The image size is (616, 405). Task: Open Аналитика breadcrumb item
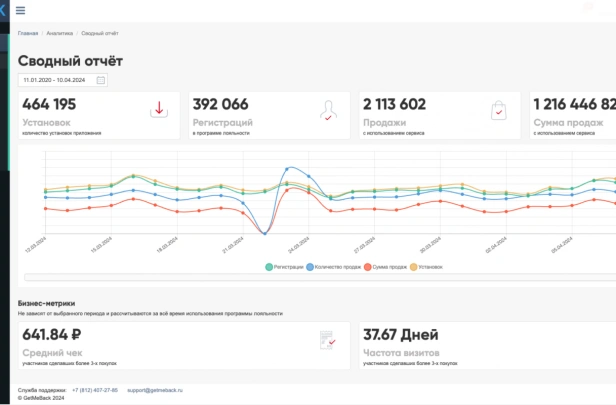(60, 33)
